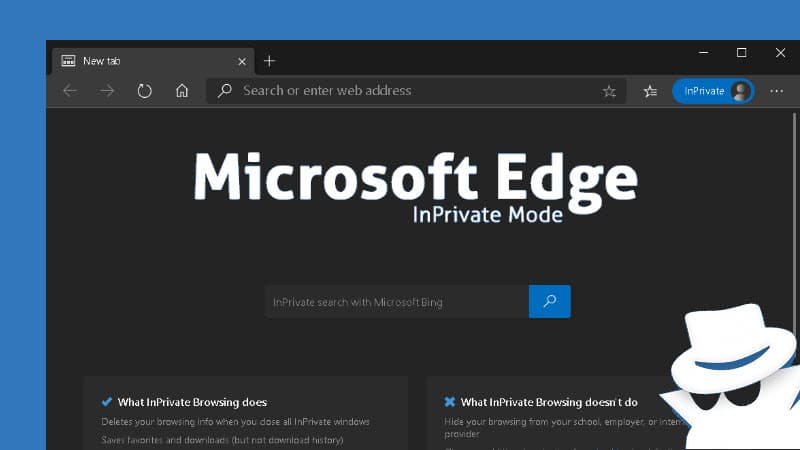Viewport: 800px width, 450px height.
Task: Maximize the Edge window
Action: coord(742,53)
